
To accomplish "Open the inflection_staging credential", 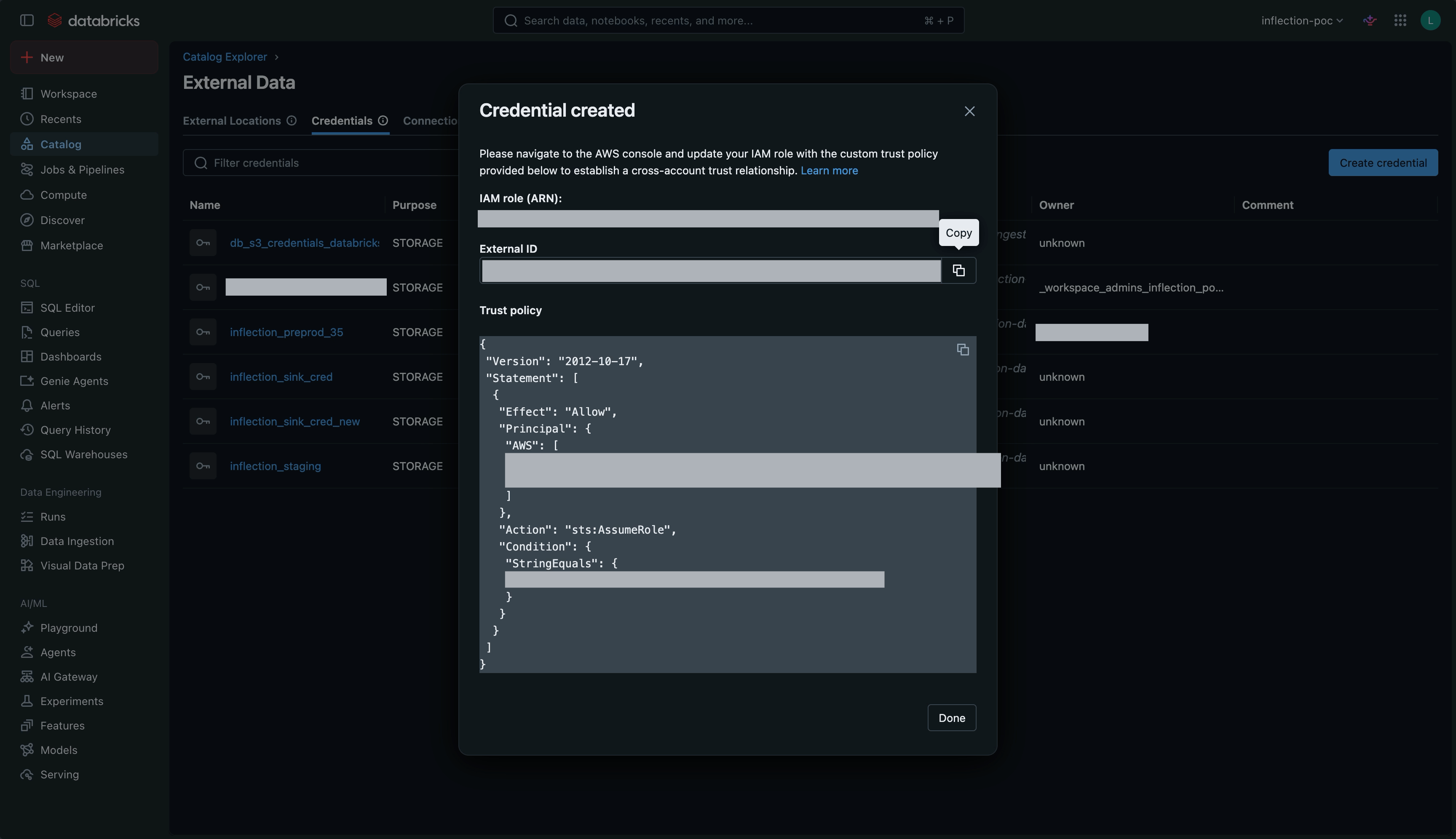I will pos(276,466).
